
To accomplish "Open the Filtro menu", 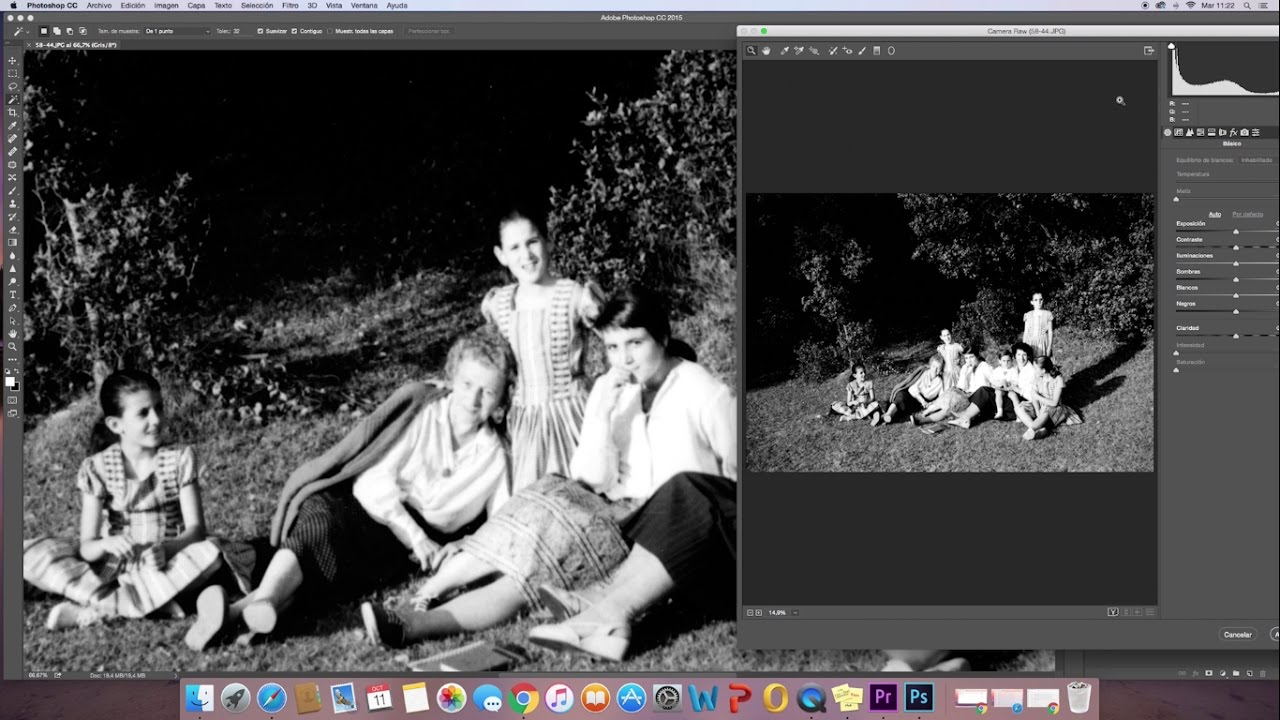I will point(290,5).
